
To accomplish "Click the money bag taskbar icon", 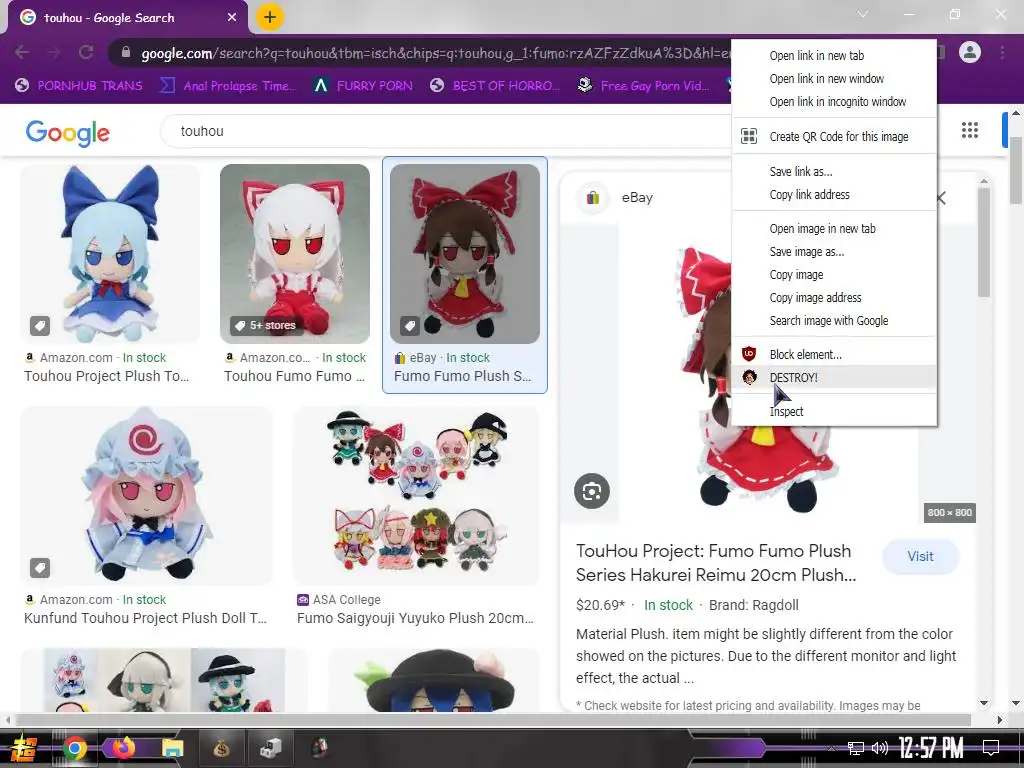I will coord(222,748).
